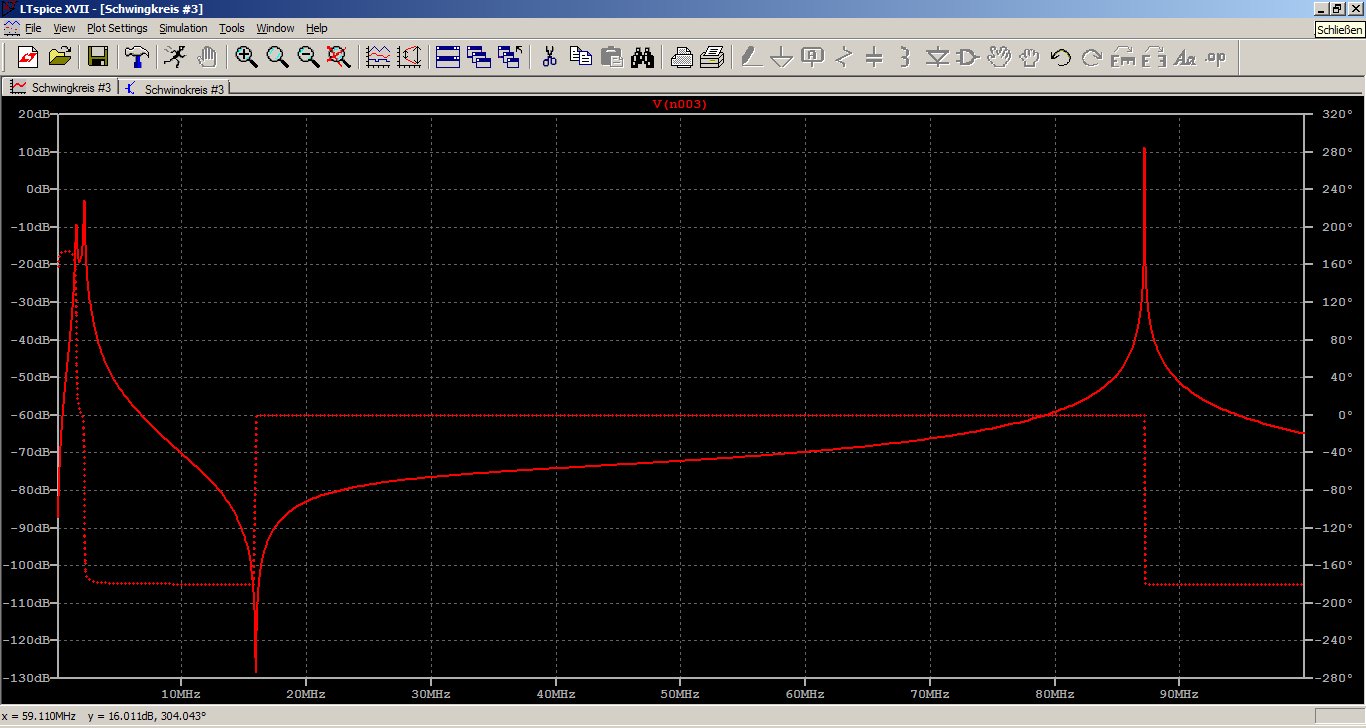
Task: Run simulation with the running man icon
Action: tap(175, 57)
